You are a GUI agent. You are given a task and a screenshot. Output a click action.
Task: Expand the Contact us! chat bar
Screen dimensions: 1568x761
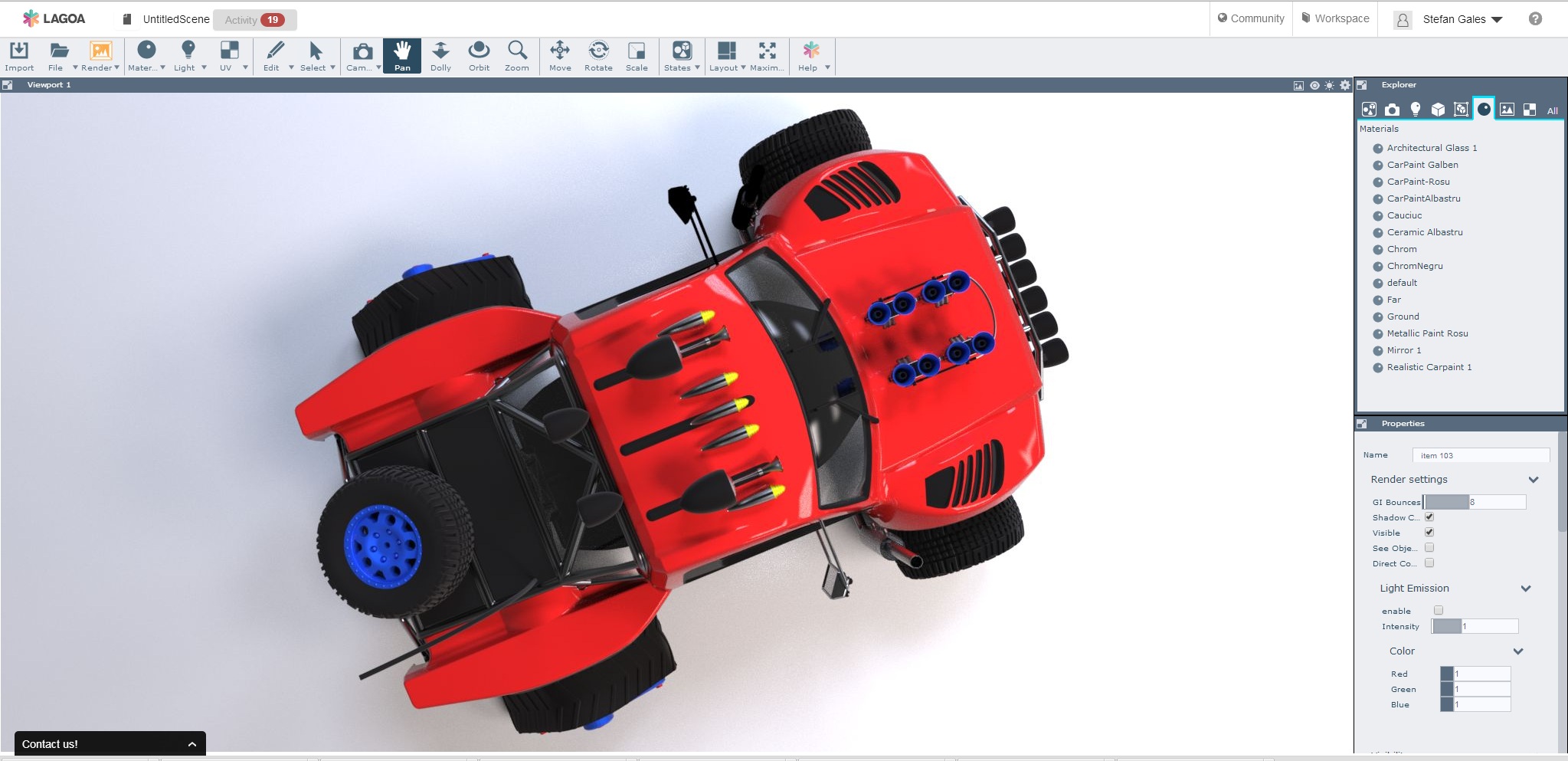click(110, 744)
